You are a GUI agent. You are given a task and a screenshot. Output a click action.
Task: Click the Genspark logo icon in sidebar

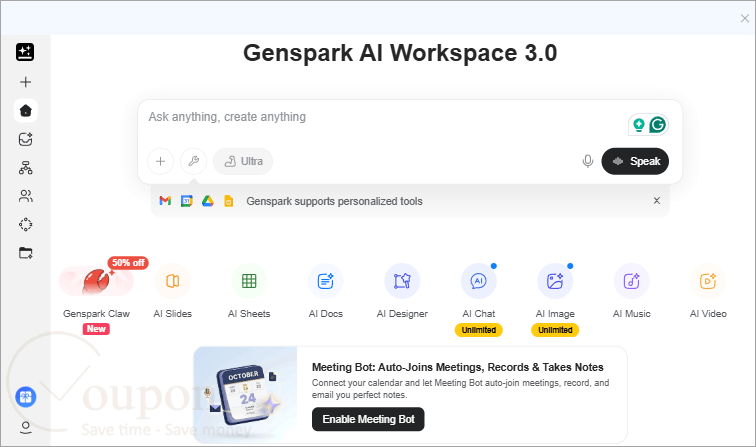pyautogui.click(x=25, y=52)
